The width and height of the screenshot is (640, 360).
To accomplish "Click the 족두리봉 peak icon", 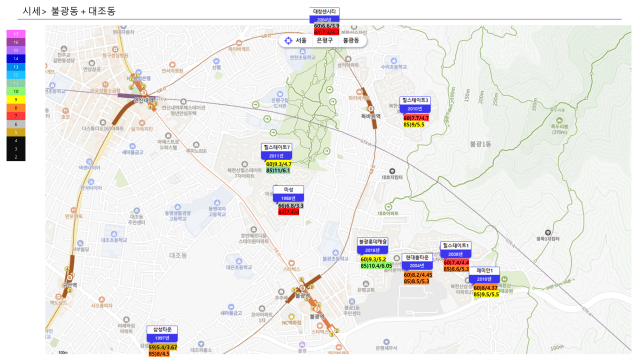I will pos(559,120).
